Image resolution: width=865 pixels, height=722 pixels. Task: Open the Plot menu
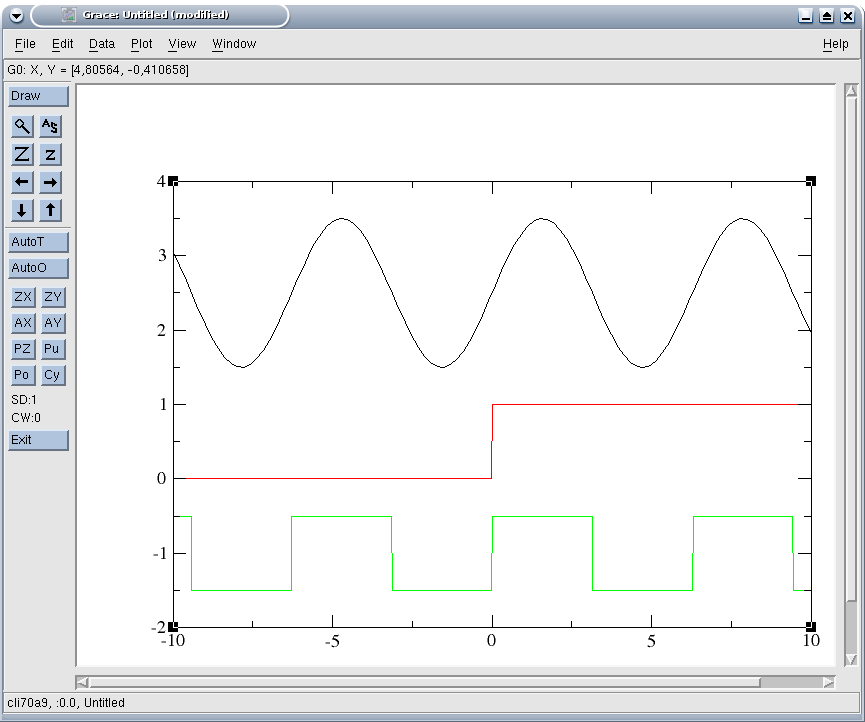141,44
